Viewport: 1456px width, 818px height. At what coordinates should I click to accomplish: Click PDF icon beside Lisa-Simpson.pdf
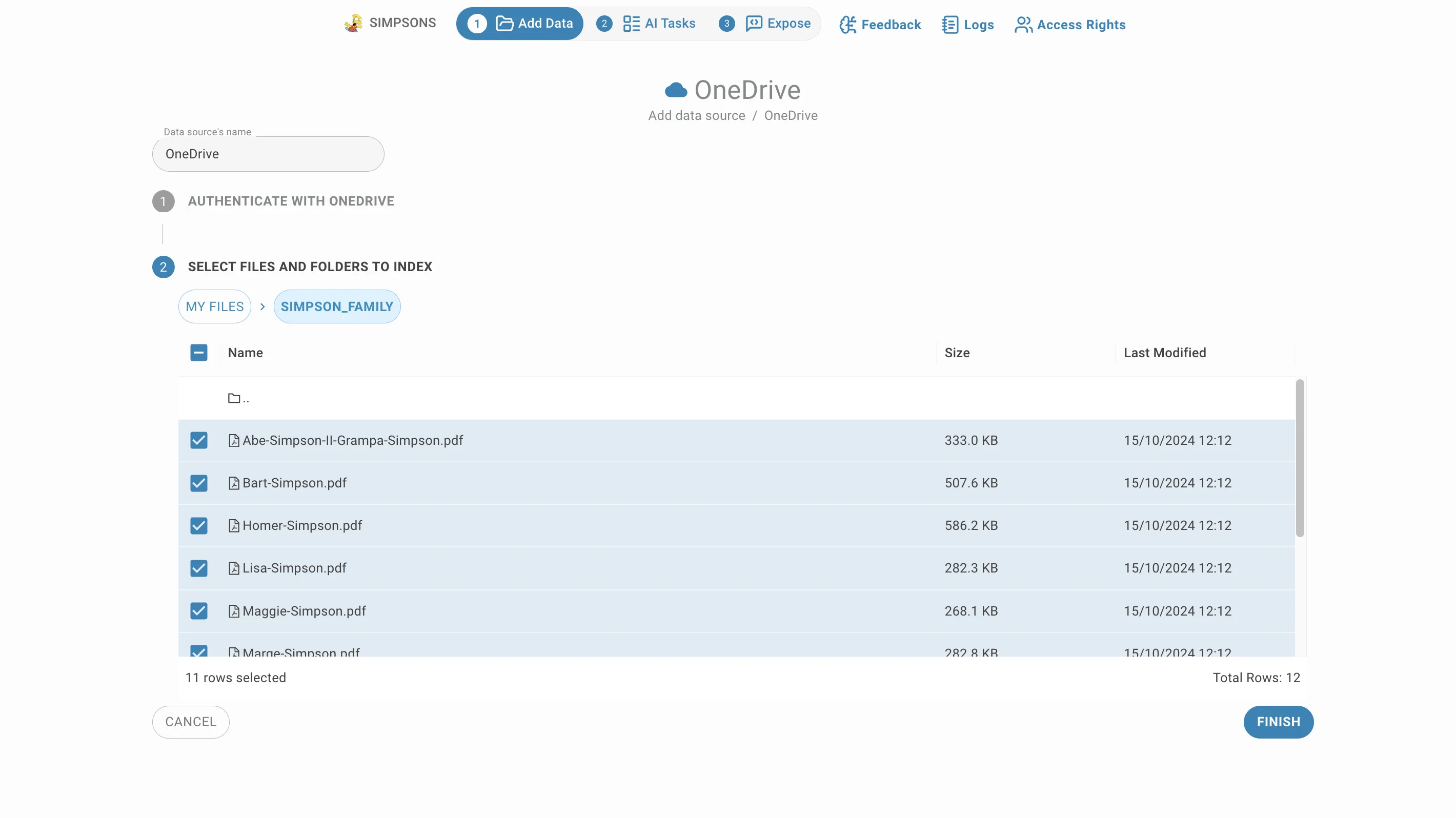[x=234, y=568]
